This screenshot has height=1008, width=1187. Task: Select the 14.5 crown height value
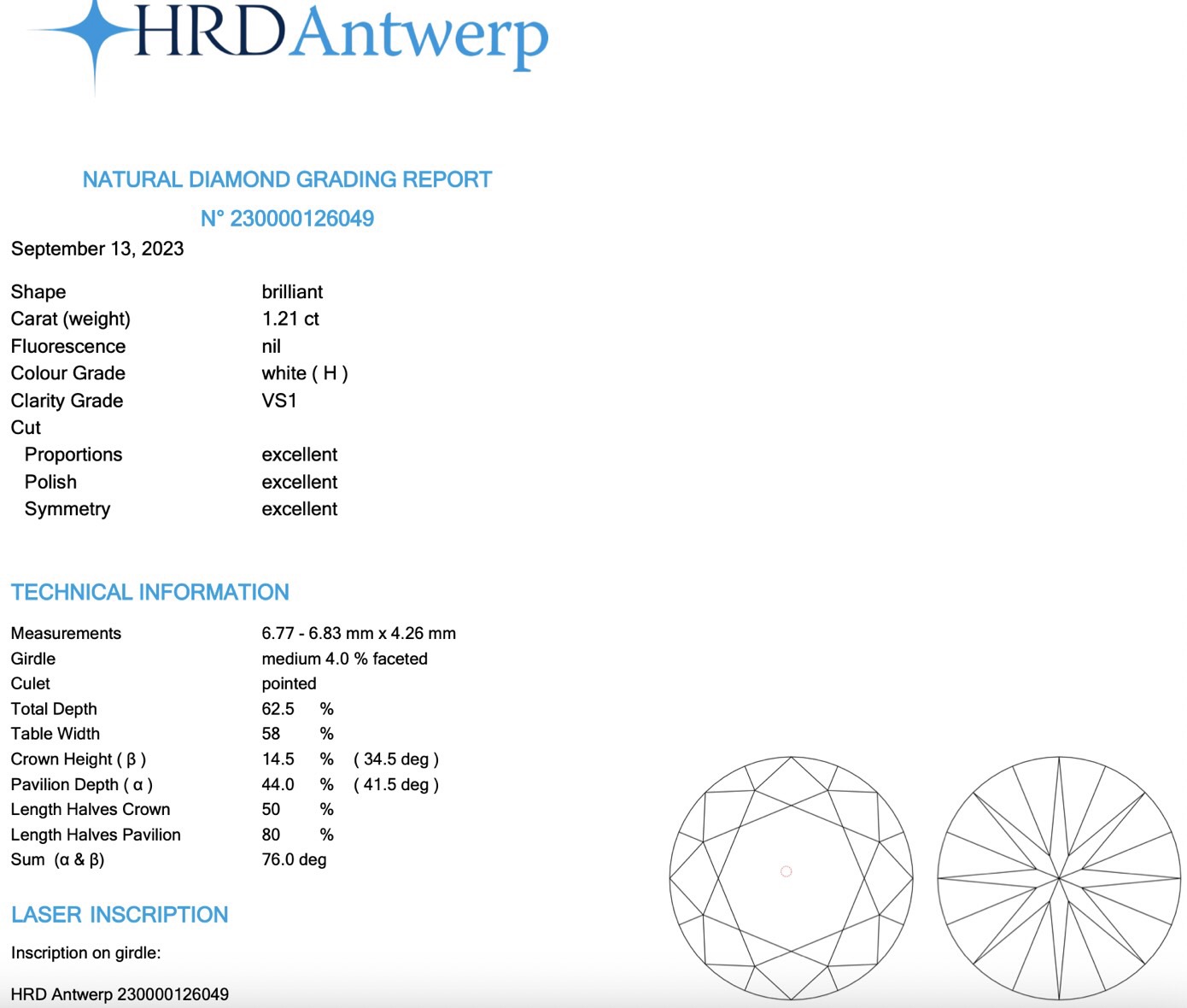coord(278,759)
